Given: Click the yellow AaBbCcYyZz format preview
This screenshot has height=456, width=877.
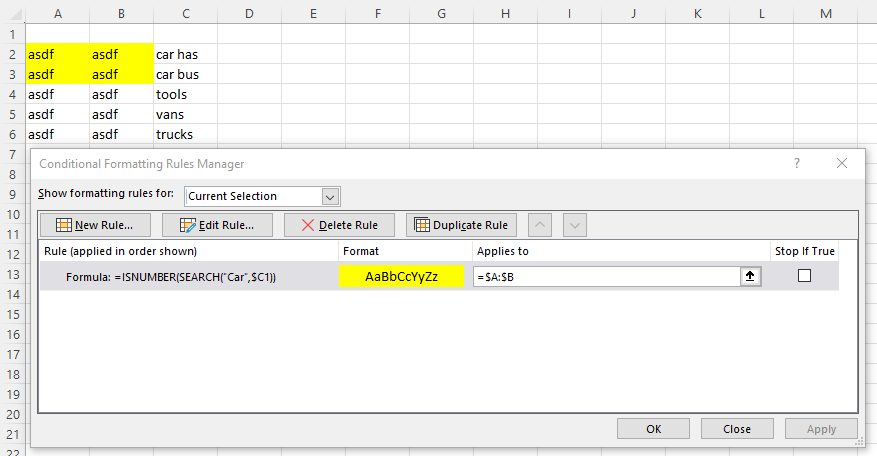Looking at the screenshot, I should coord(401,276).
